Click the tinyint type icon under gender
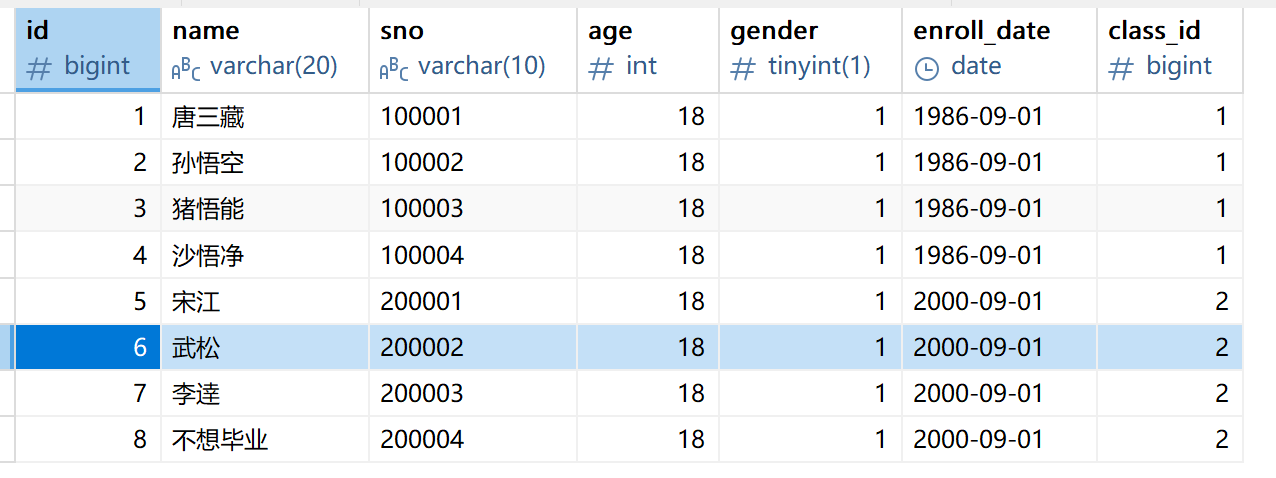The image size is (1276, 478). [743, 68]
